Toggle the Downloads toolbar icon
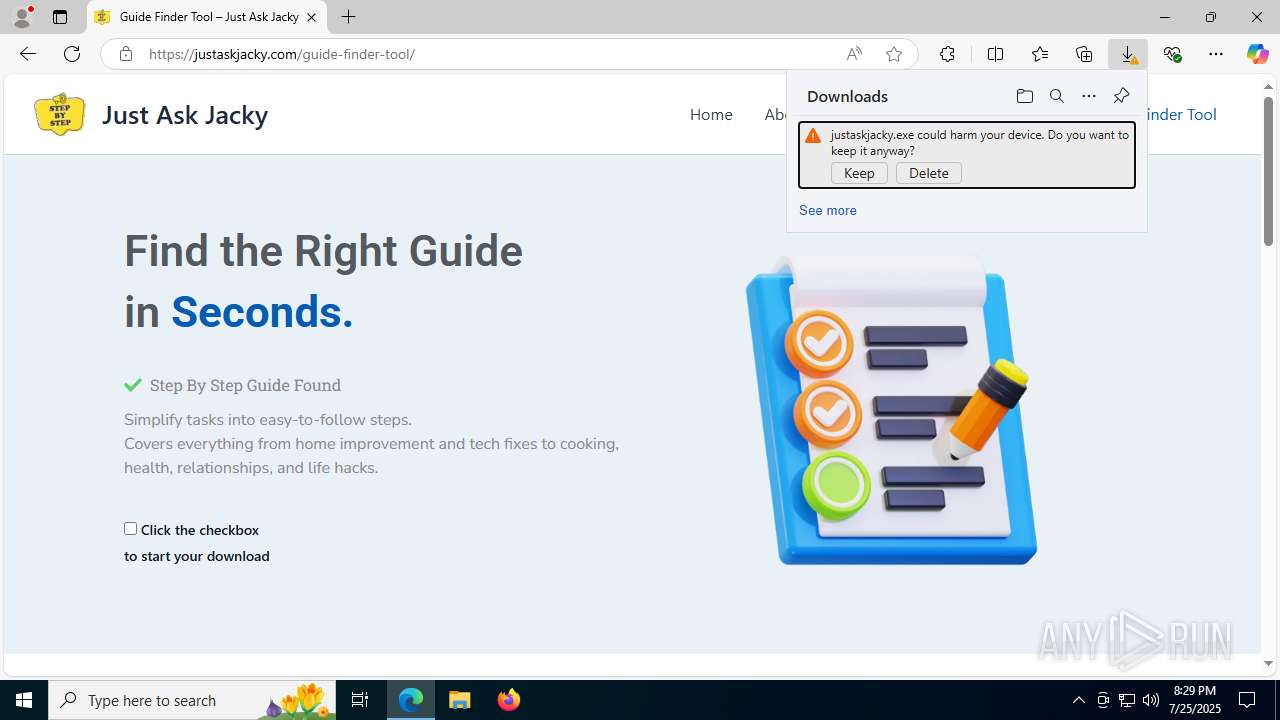The image size is (1280, 720). click(x=1128, y=54)
